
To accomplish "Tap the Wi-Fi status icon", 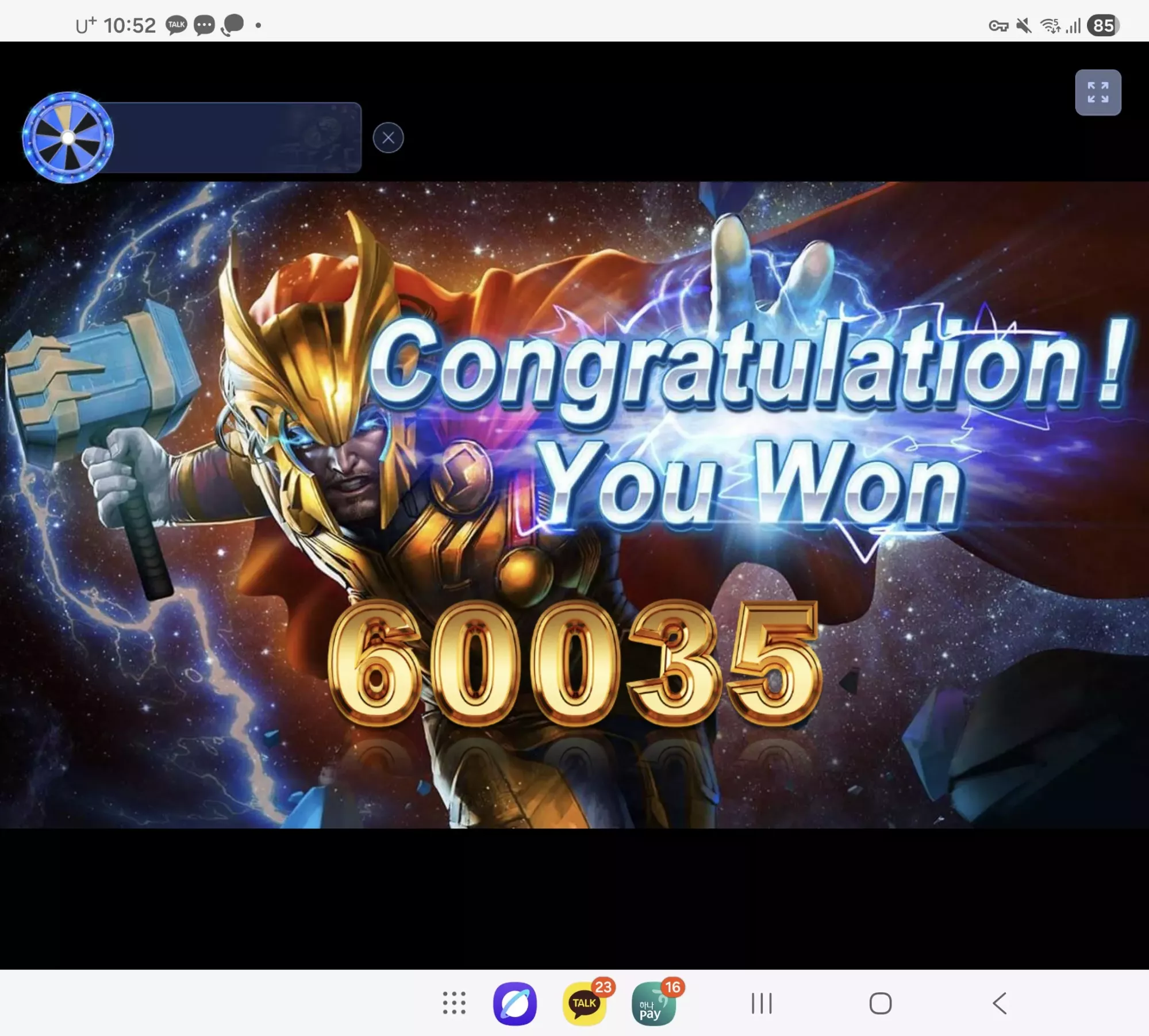I will coord(1051,26).
